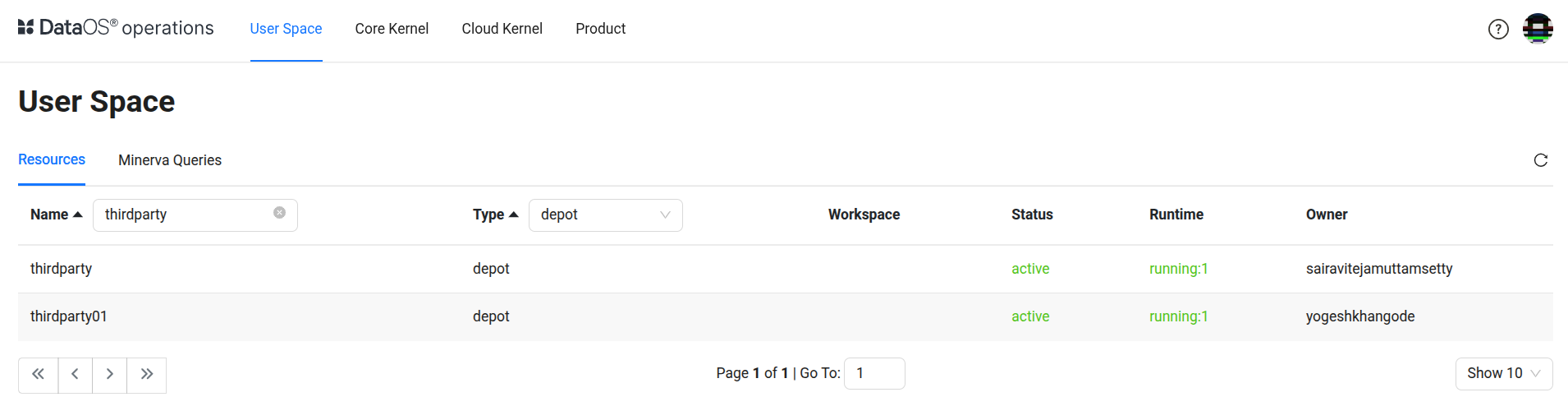Go to the first page
The width and height of the screenshot is (1568, 420).
pos(39,375)
